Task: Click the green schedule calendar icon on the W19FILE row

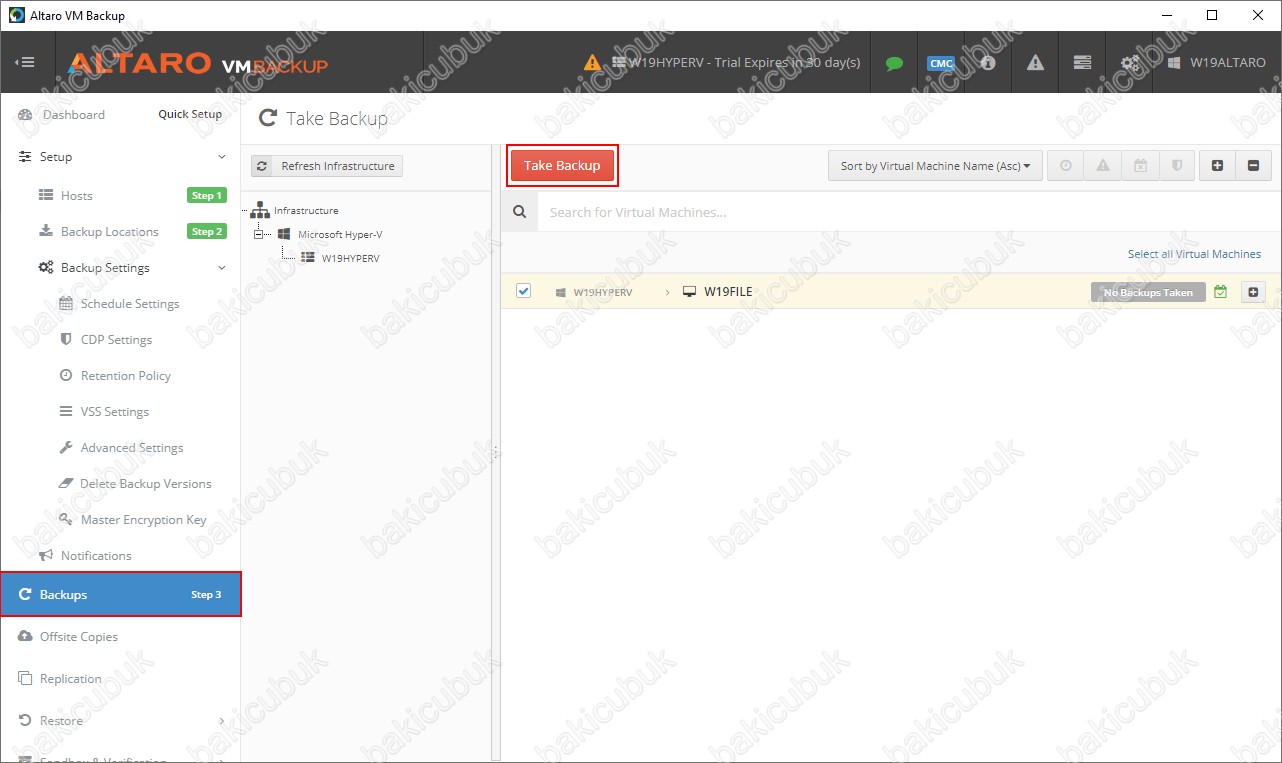Action: click(x=1220, y=292)
